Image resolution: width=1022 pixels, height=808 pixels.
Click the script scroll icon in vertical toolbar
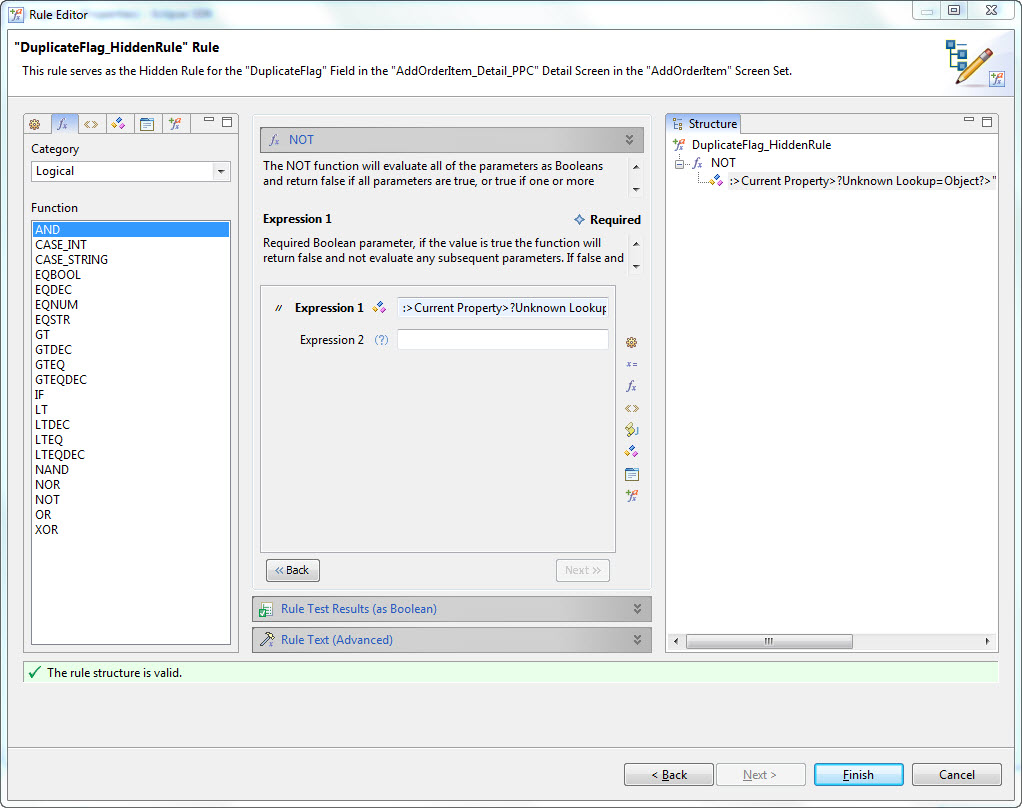(631, 430)
